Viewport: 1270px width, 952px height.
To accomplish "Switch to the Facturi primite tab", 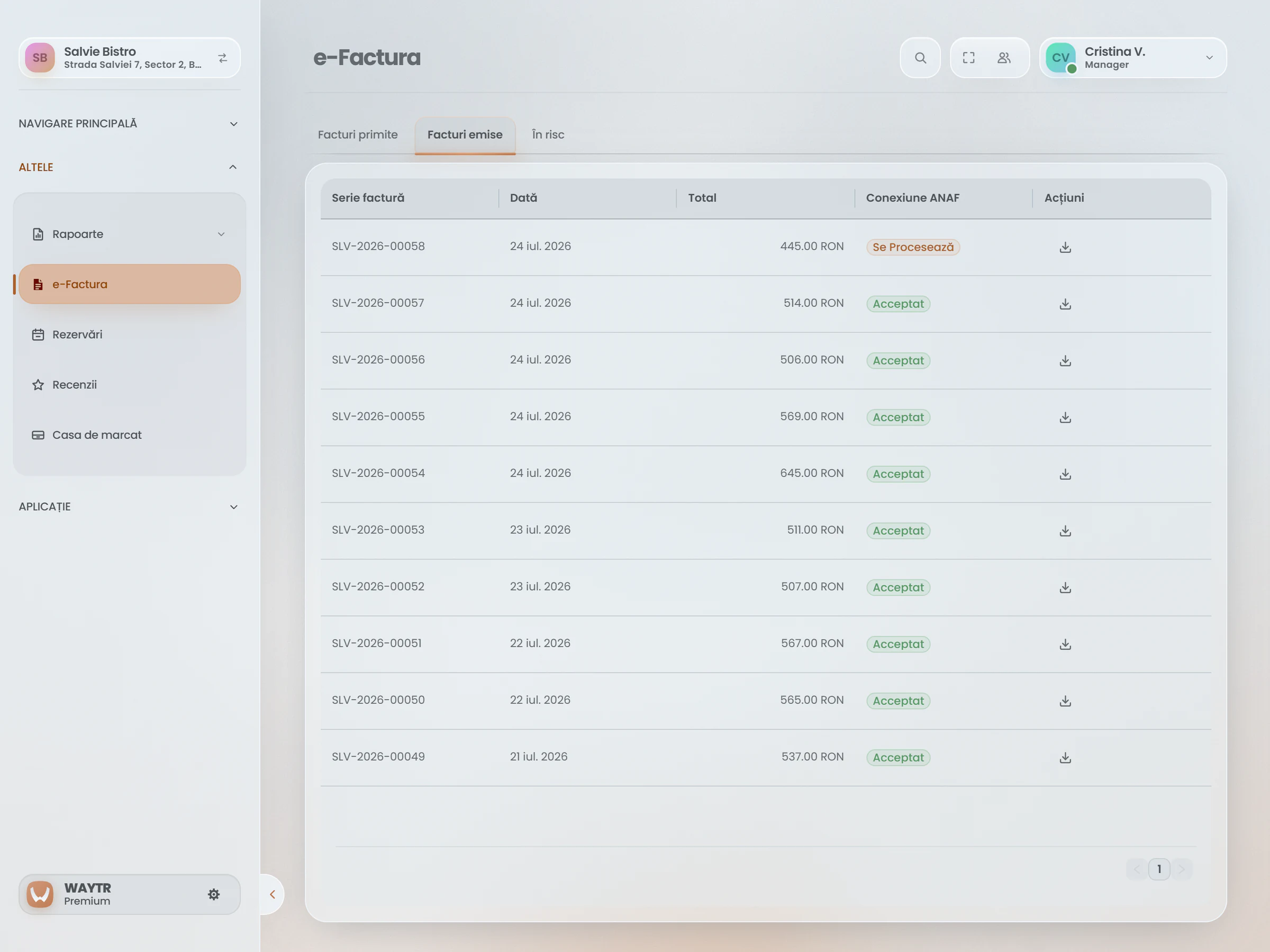I will point(358,135).
